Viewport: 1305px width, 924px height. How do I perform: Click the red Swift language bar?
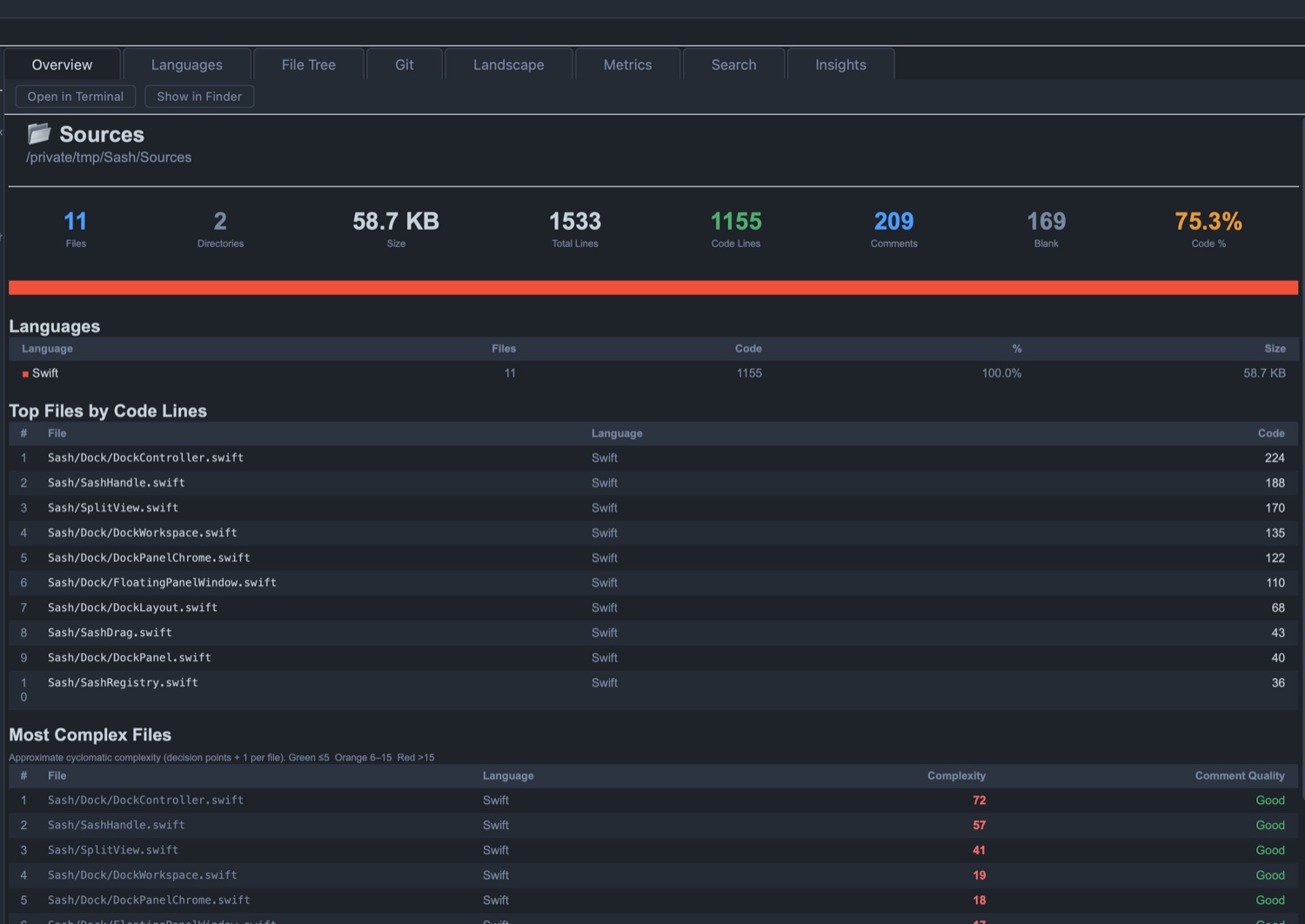tap(653, 288)
